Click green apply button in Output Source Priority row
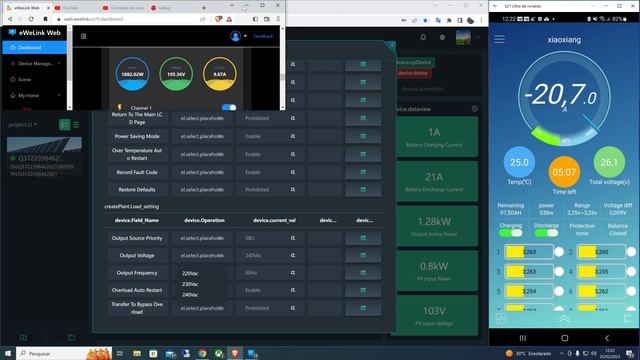 pos(363,238)
